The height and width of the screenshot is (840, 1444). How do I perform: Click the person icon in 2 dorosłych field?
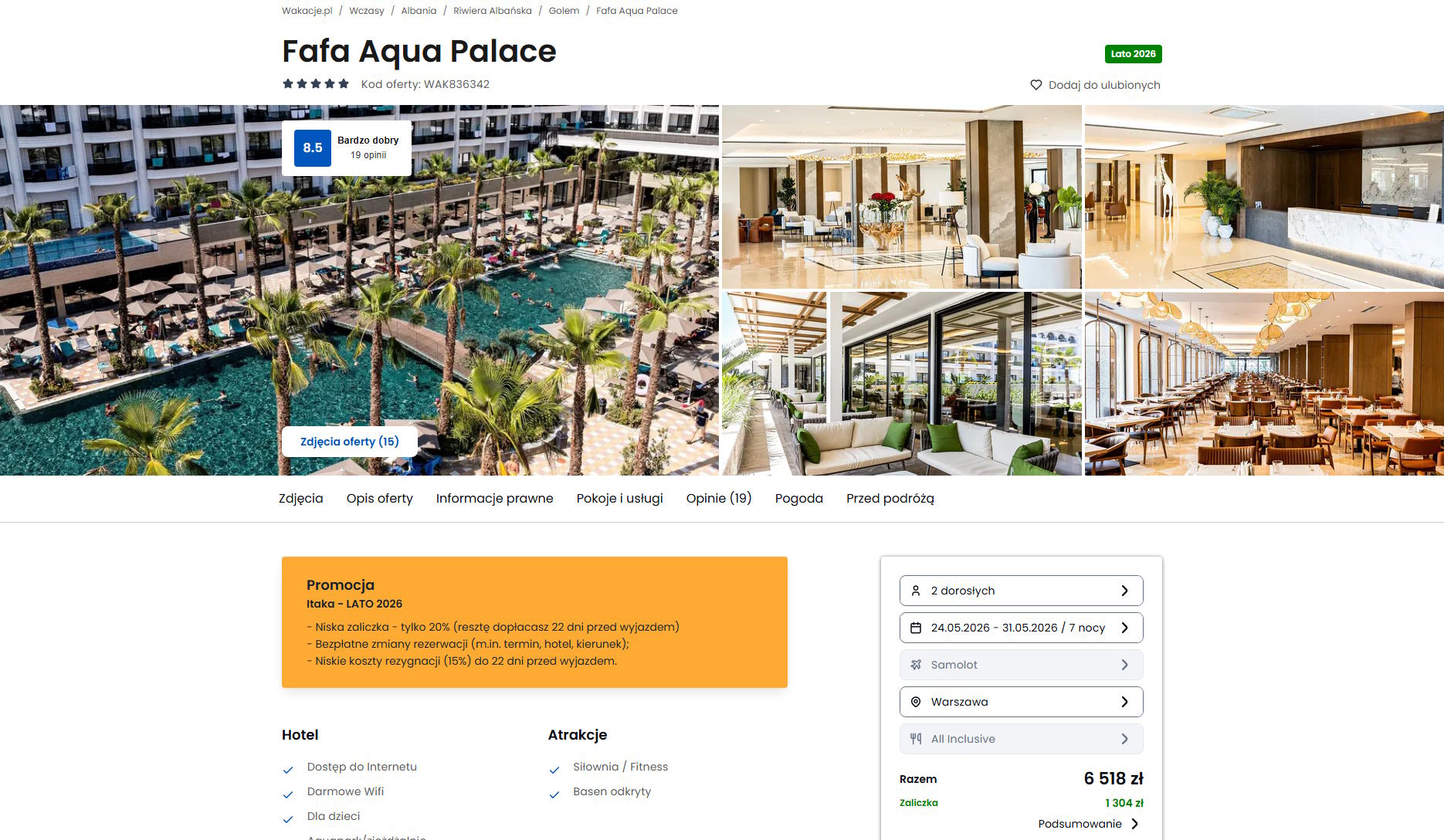[x=916, y=591]
